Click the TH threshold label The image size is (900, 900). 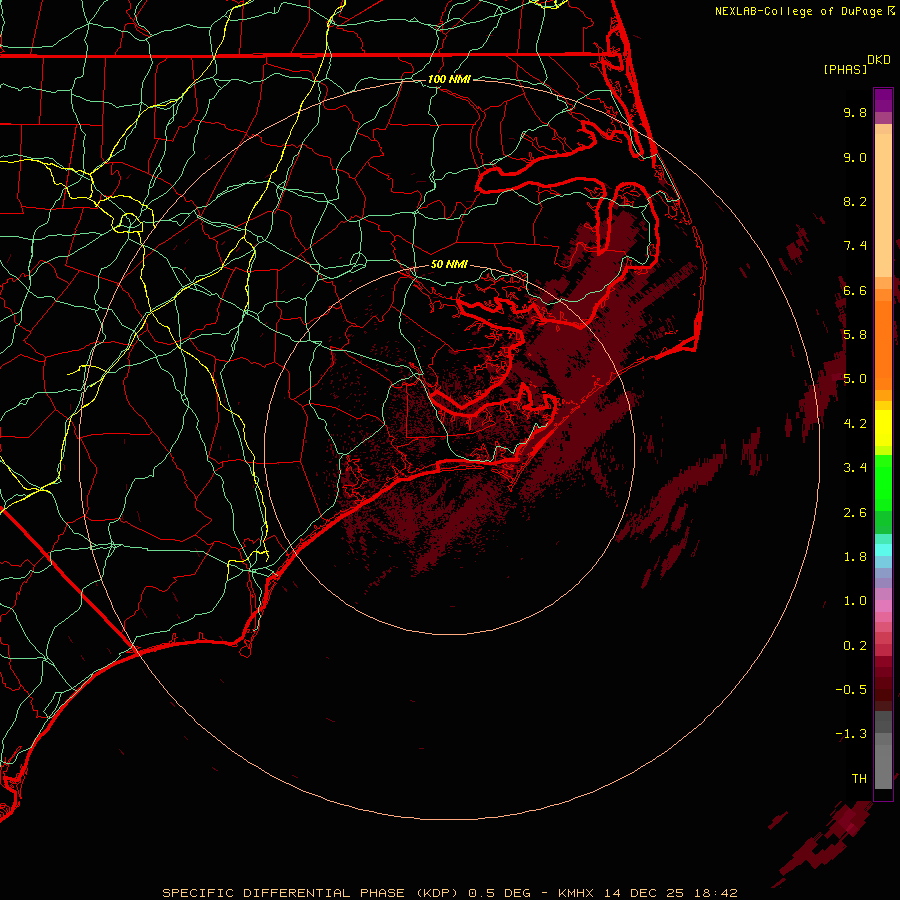(859, 779)
